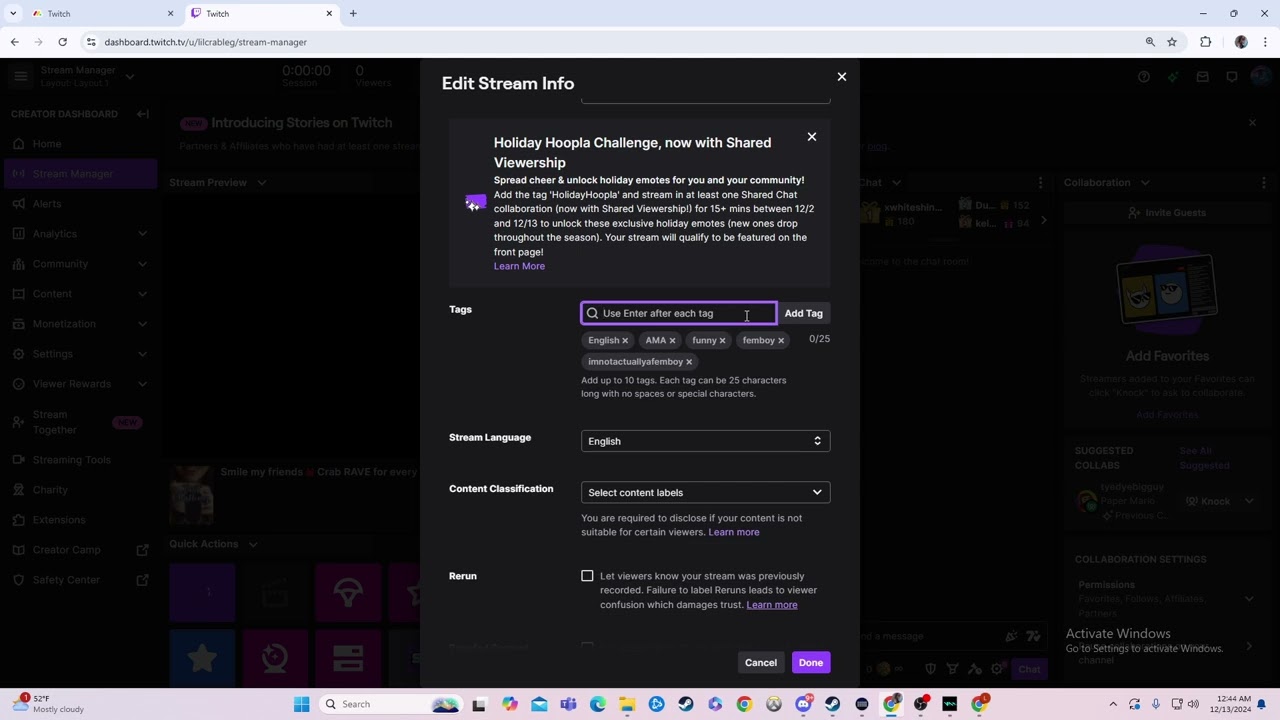Image resolution: width=1280 pixels, height=720 pixels.
Task: Expand the Content sidebar section
Action: point(78,294)
